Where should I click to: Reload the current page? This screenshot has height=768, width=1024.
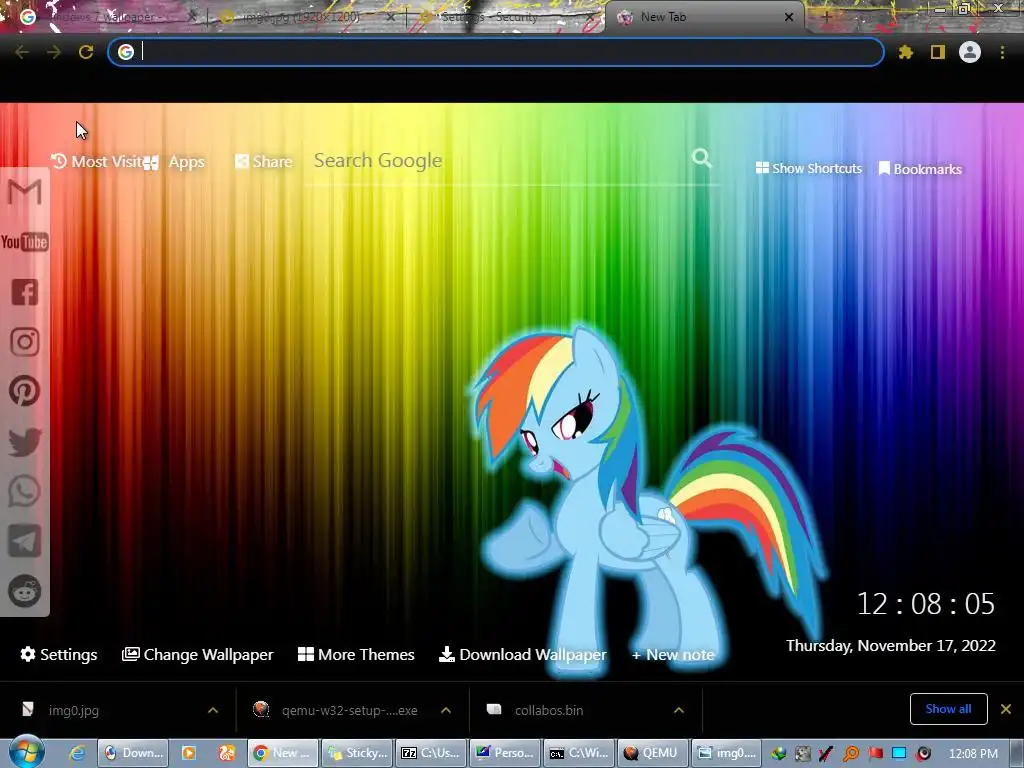click(86, 52)
